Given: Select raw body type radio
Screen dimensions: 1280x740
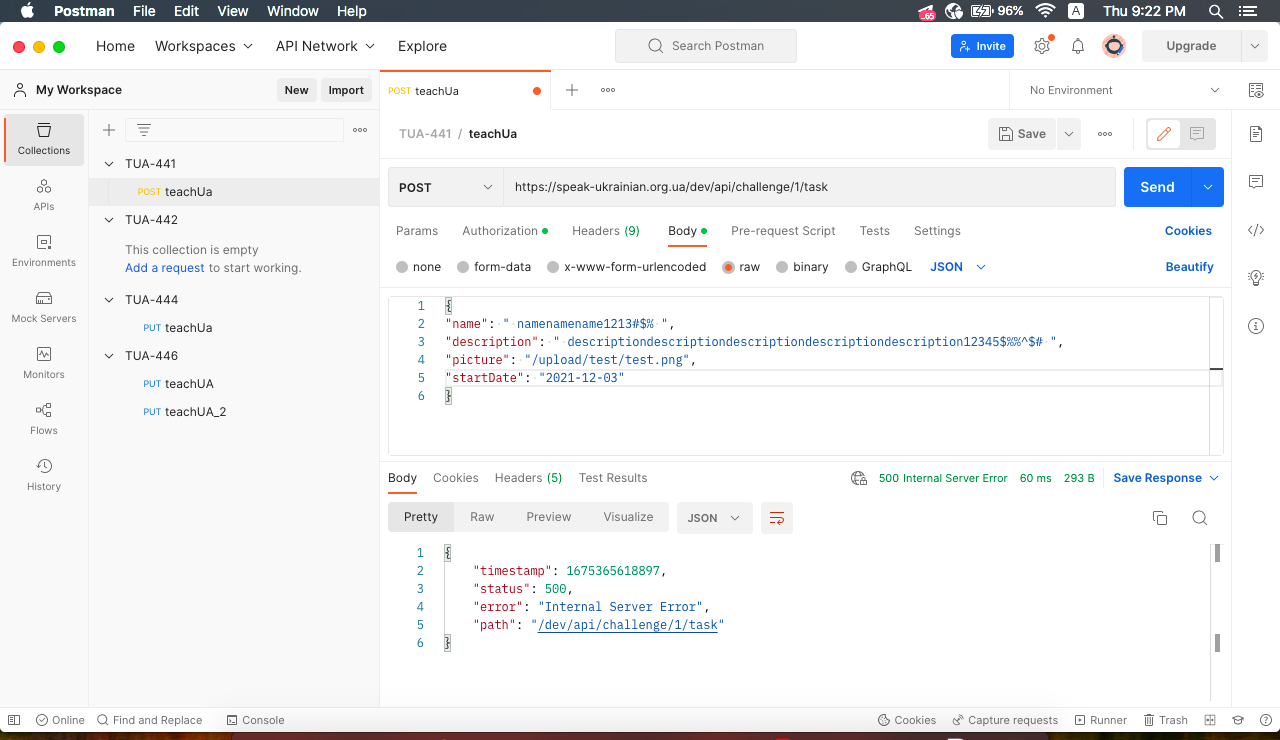Looking at the screenshot, I should click(x=728, y=267).
